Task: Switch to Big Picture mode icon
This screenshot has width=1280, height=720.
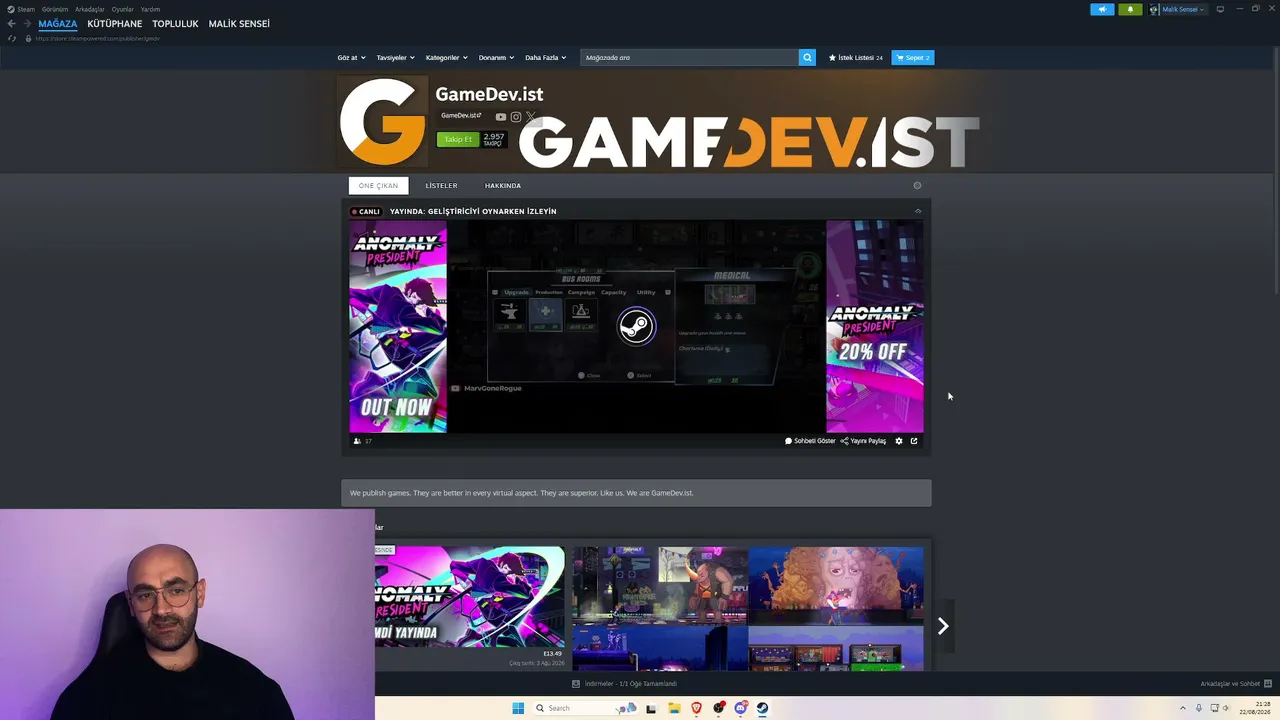Action: coord(1220,9)
